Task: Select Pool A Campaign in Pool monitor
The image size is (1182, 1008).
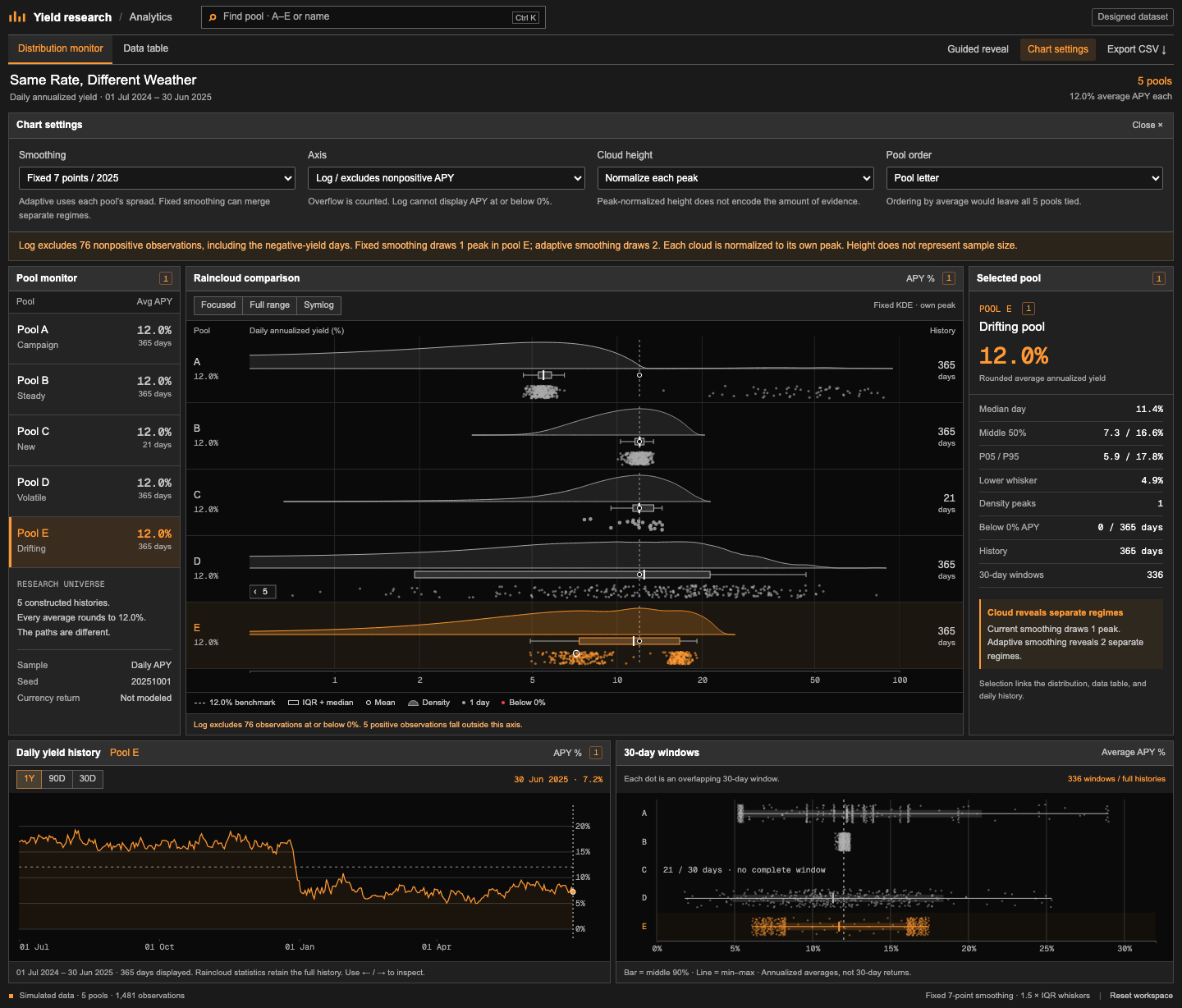Action: tap(94, 338)
